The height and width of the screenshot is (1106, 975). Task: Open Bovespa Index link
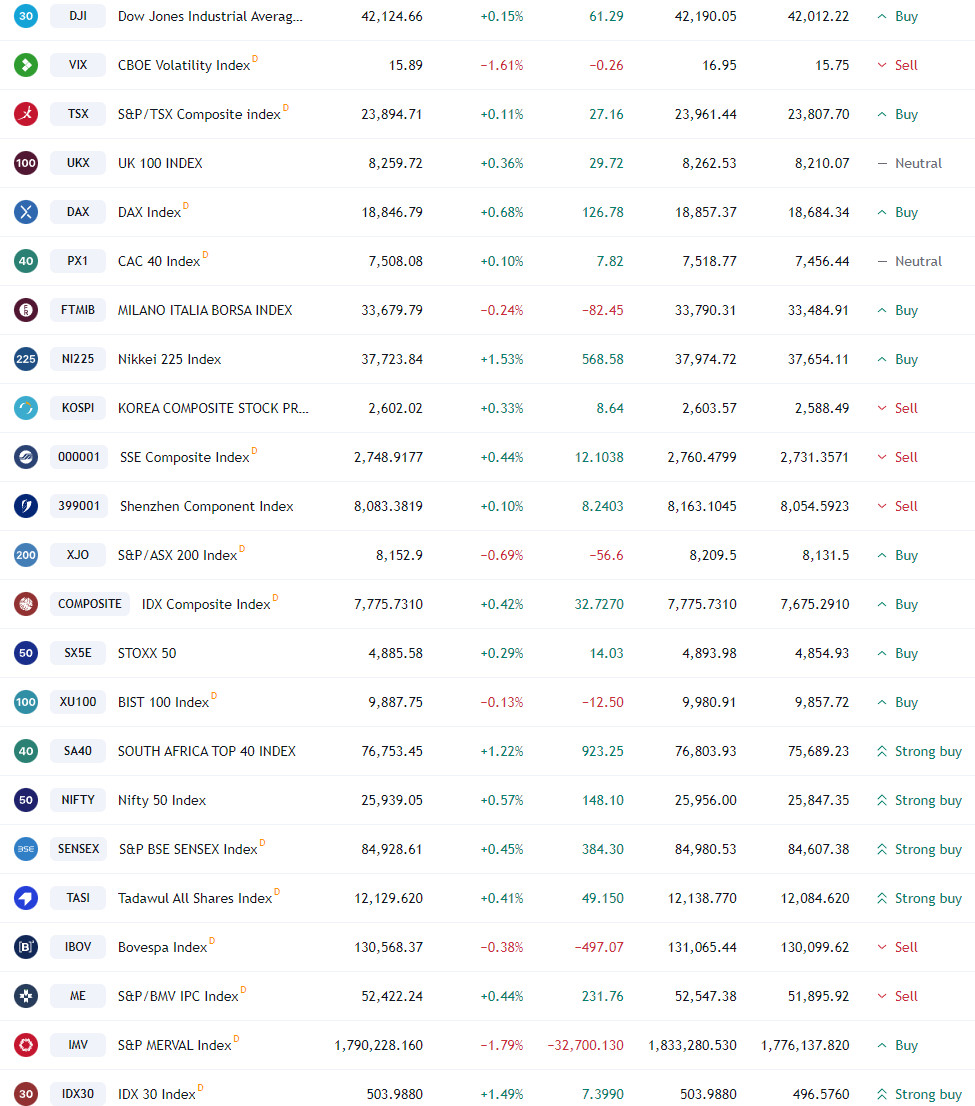click(162, 947)
